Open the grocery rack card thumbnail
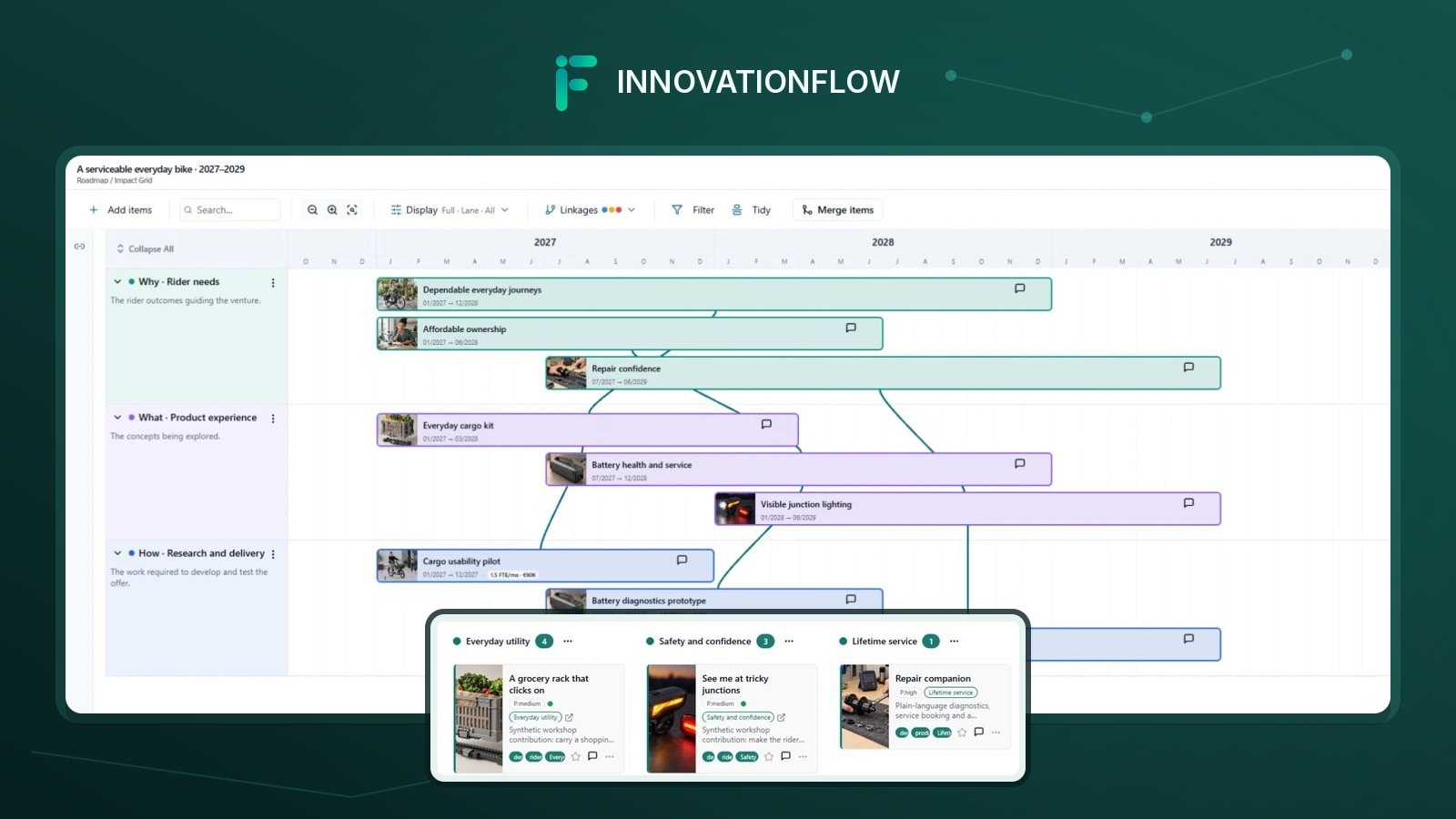The width and height of the screenshot is (1456, 819). [478, 719]
